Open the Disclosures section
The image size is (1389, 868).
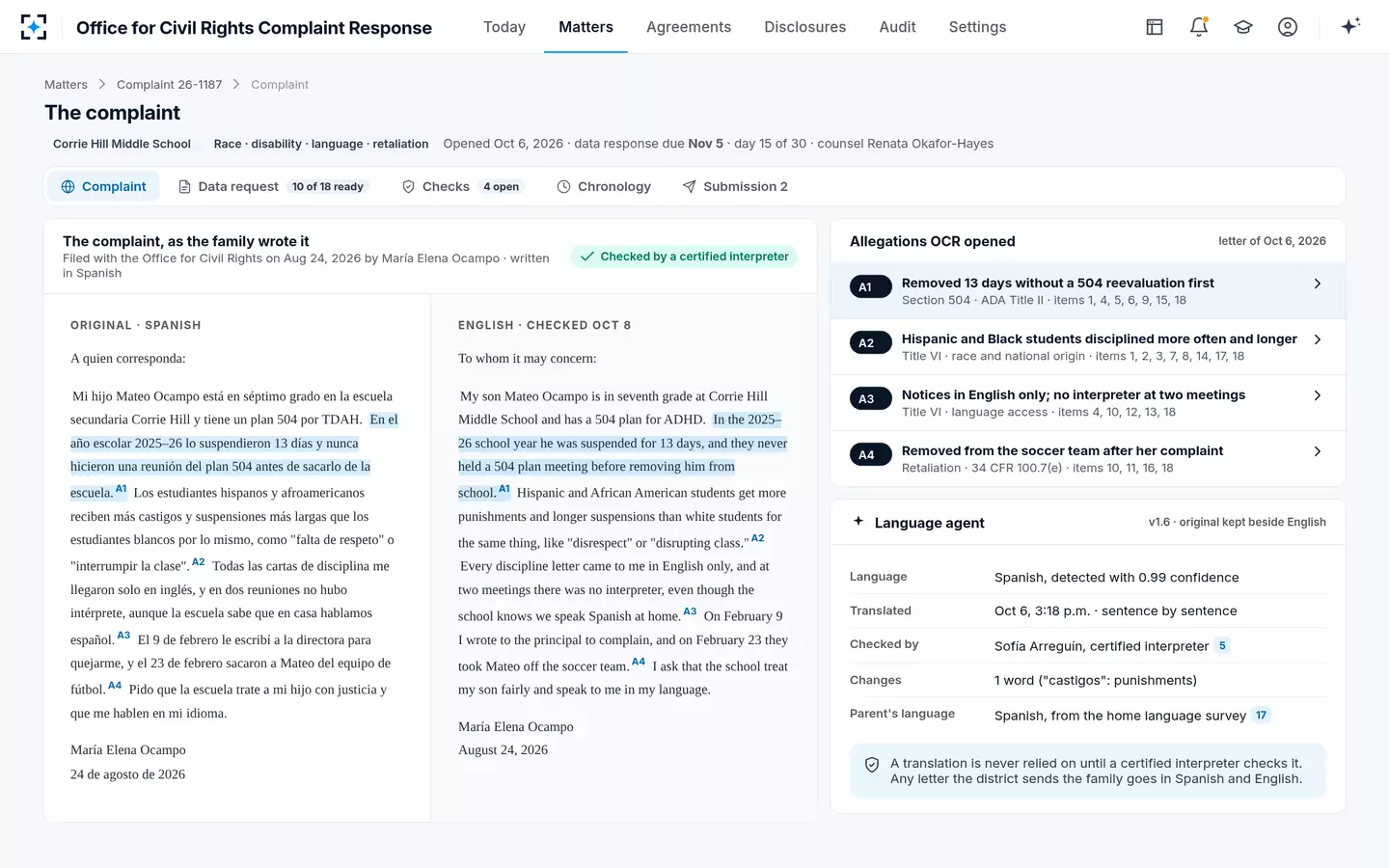click(x=805, y=27)
